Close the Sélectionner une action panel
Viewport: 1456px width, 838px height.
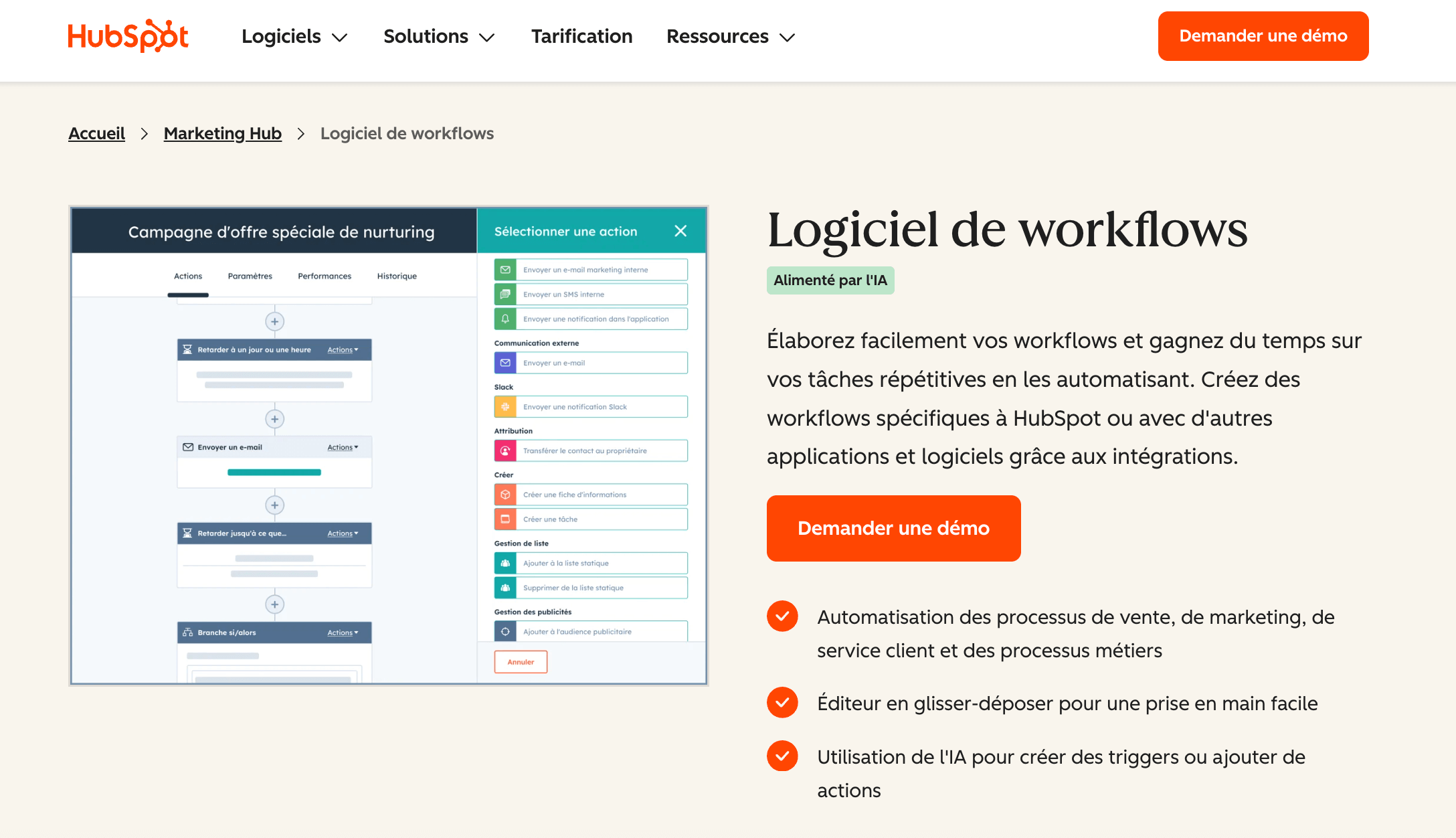click(680, 231)
